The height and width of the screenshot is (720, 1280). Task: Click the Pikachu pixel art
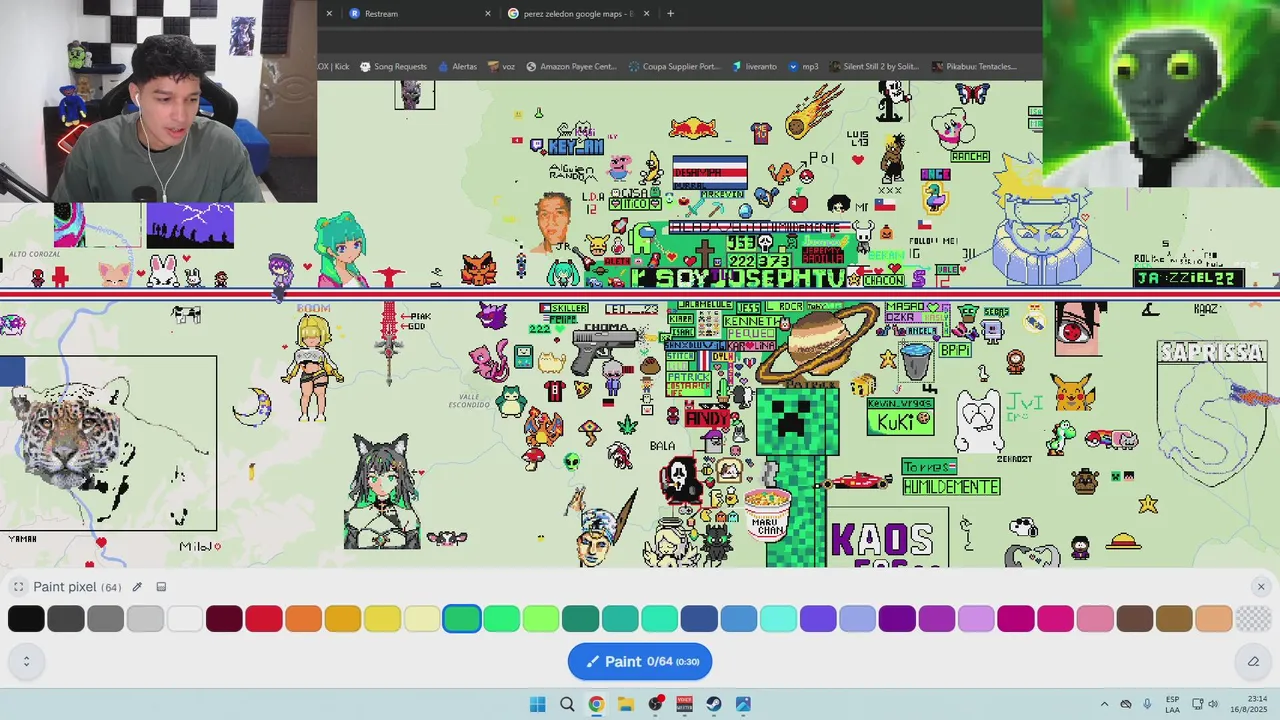1072,391
